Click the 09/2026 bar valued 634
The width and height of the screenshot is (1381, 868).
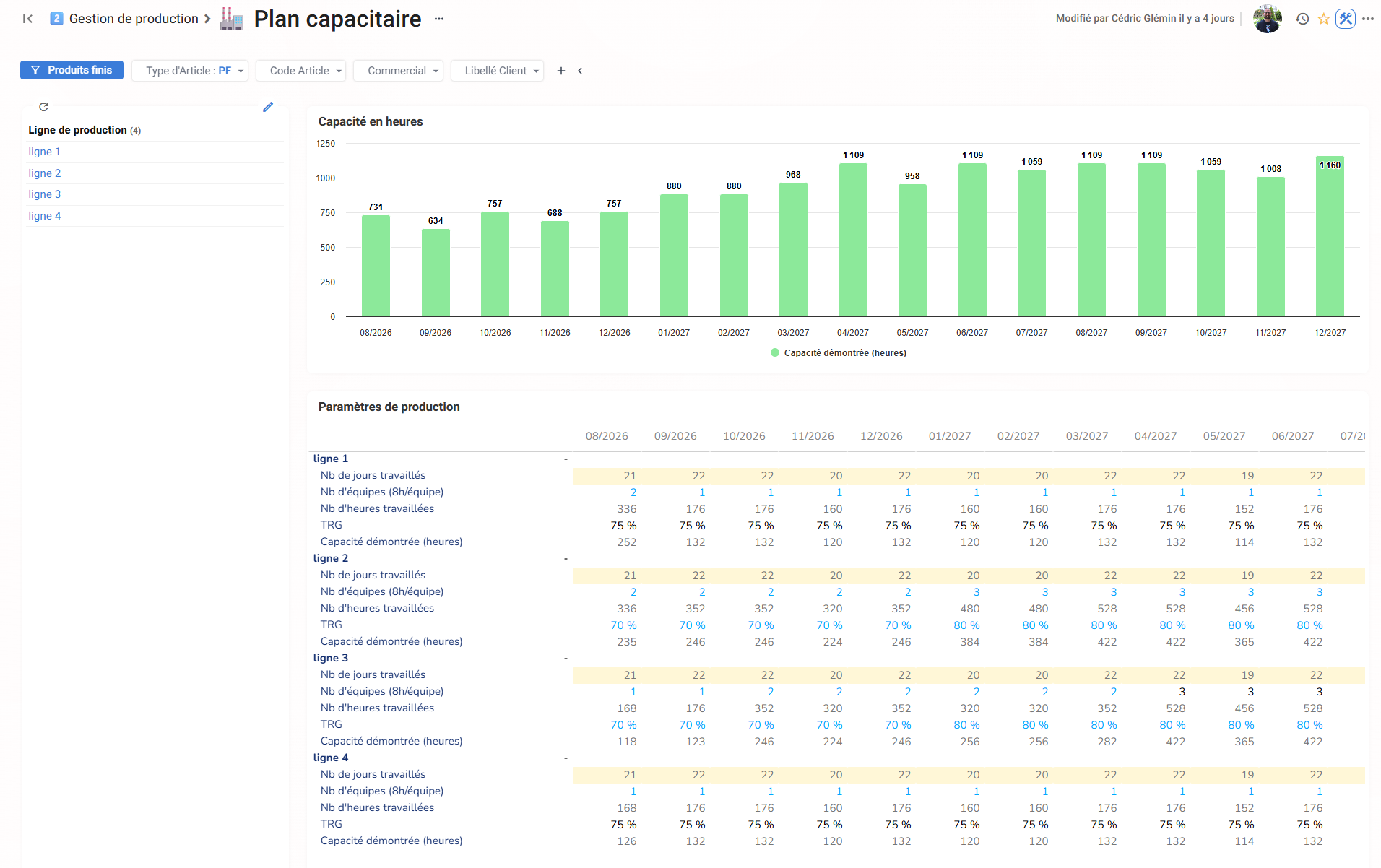(x=436, y=272)
